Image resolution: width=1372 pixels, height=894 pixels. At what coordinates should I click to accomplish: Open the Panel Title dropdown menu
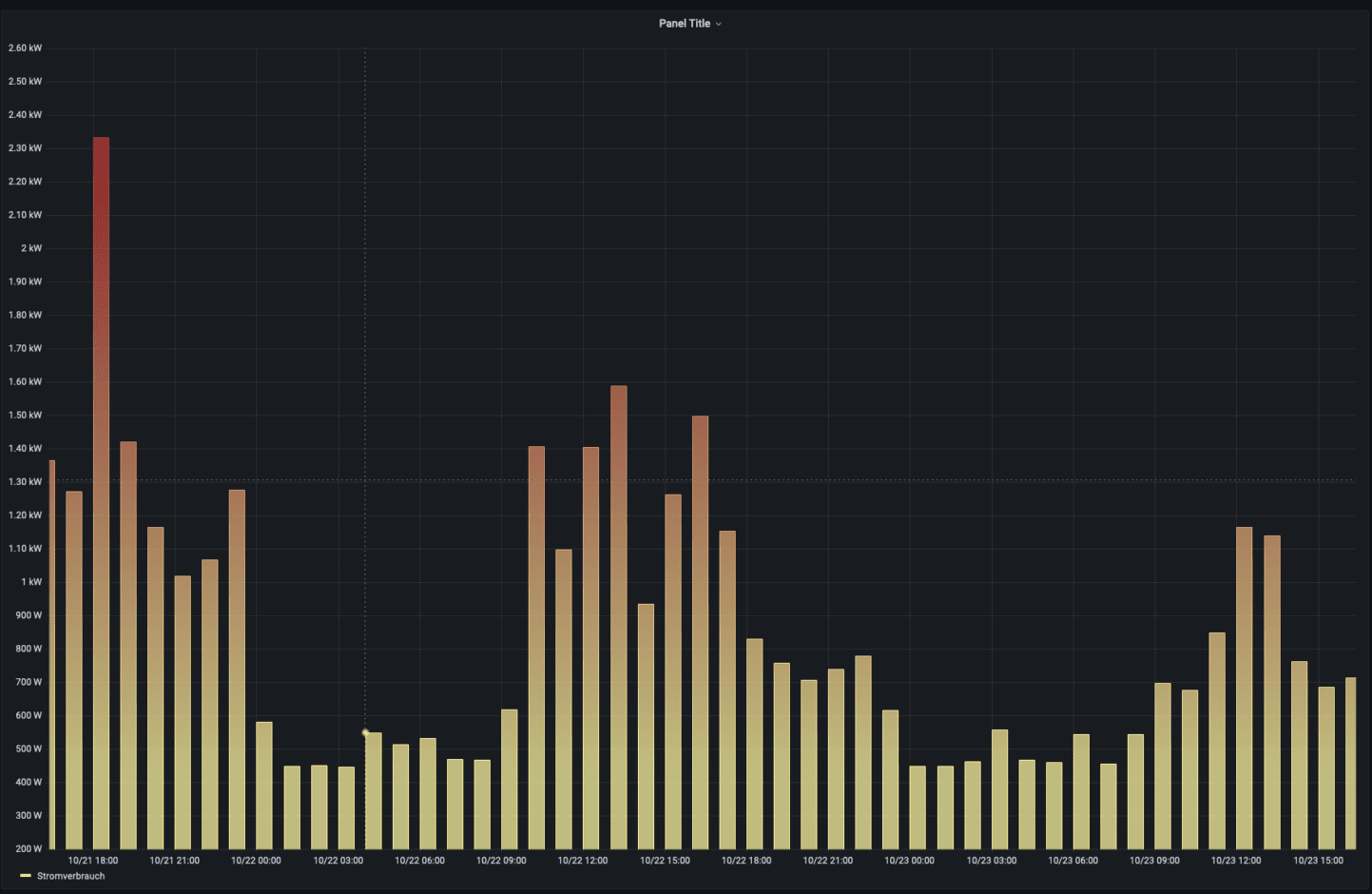click(685, 24)
